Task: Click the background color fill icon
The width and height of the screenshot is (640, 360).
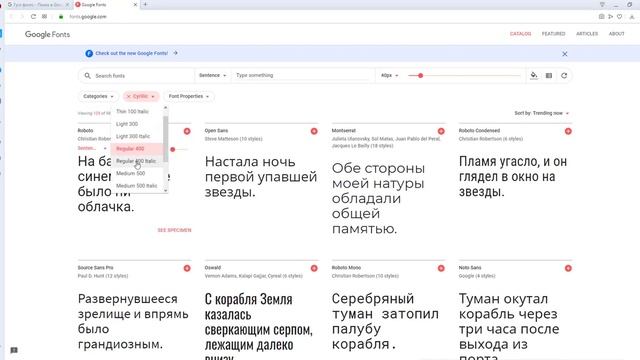Action: (534, 76)
